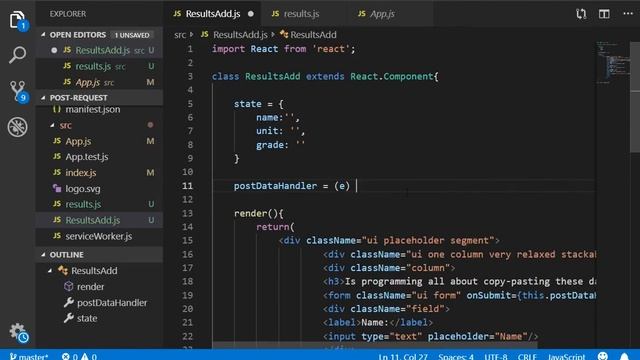Open index.js in file tree
Screen dimensions: 640x360
[99, 173]
